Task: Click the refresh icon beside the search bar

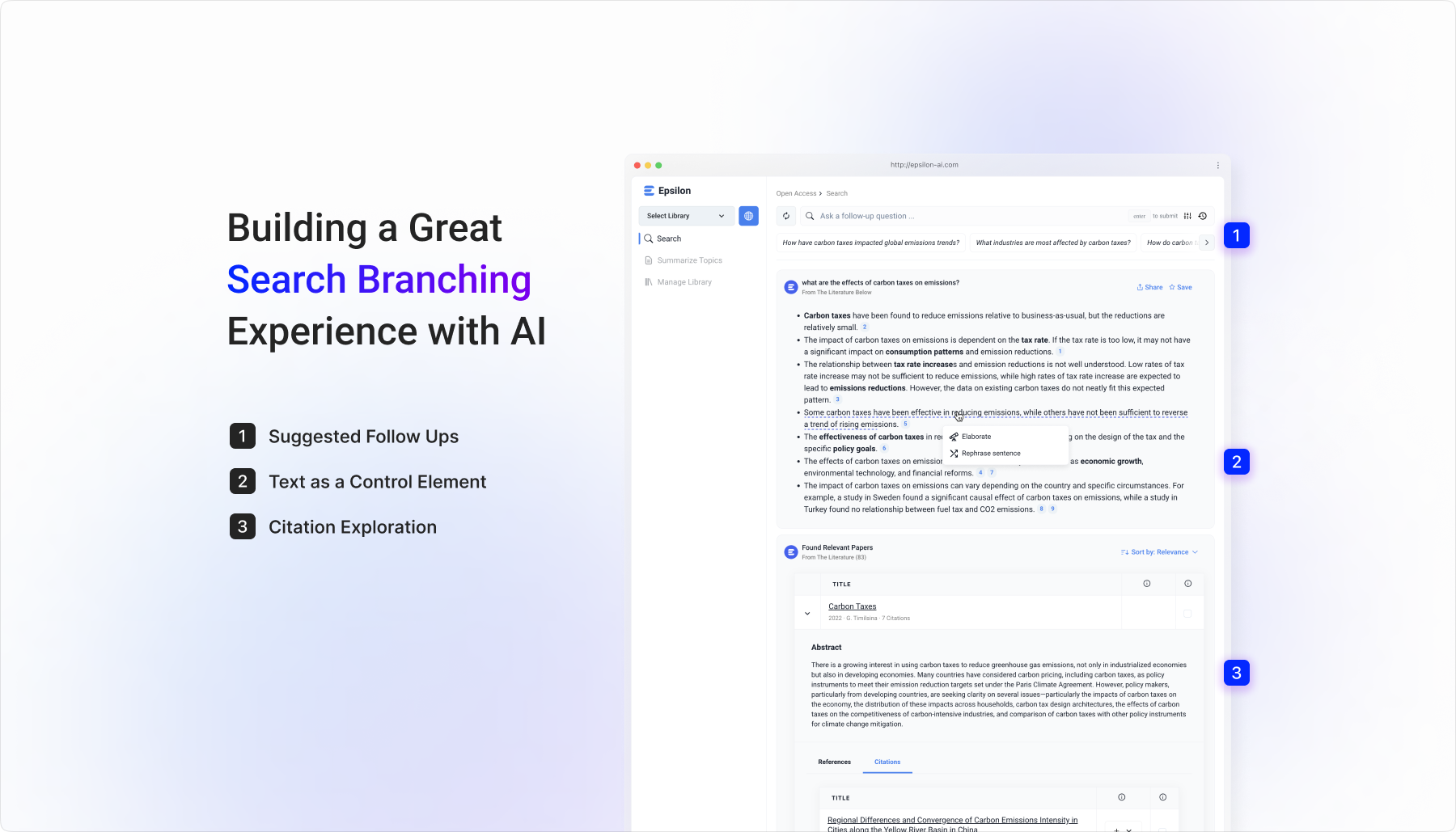Action: coord(786,216)
